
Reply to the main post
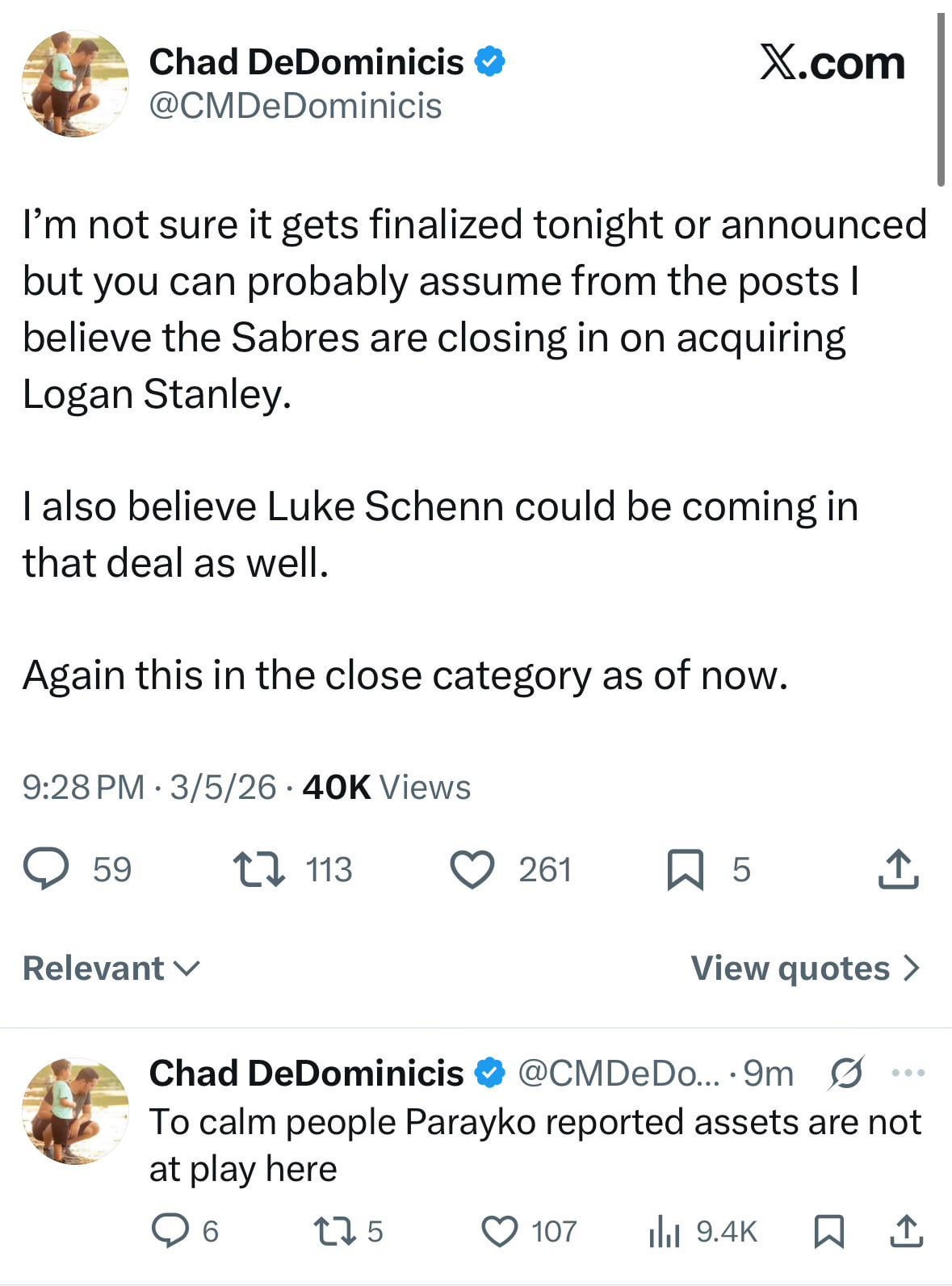[x=46, y=869]
